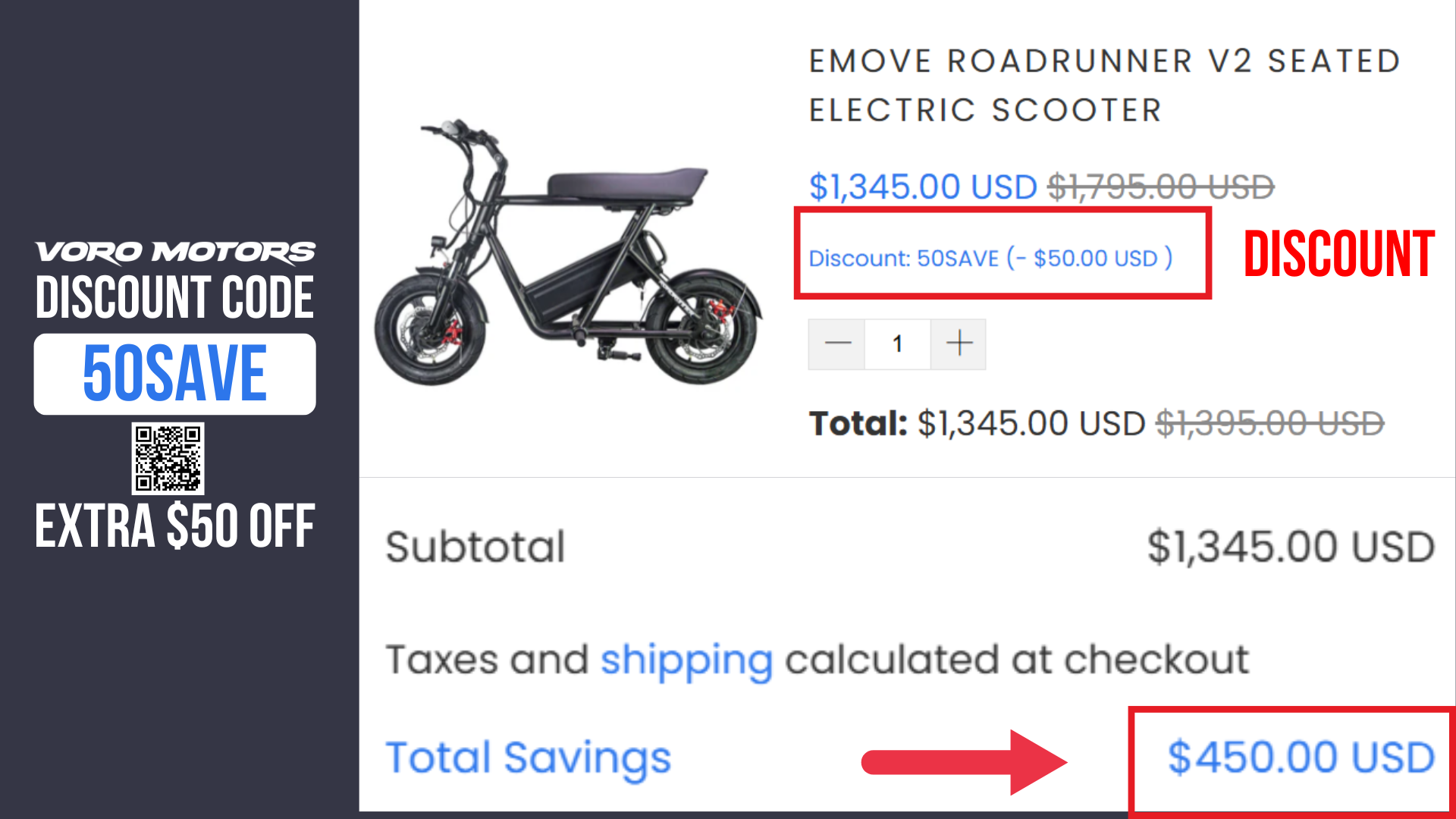Click the Subtotal label
1456x819 pixels.
click(x=475, y=547)
